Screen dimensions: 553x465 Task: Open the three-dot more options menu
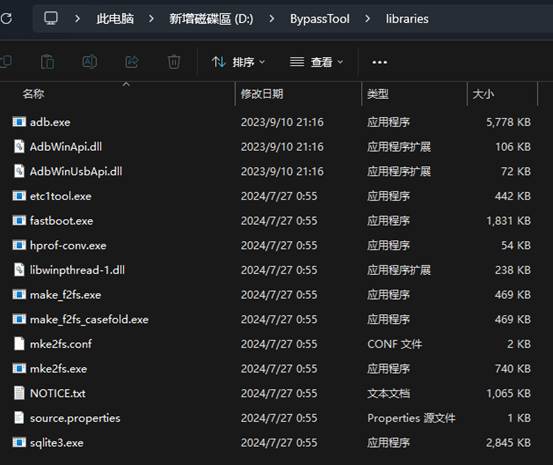click(379, 62)
